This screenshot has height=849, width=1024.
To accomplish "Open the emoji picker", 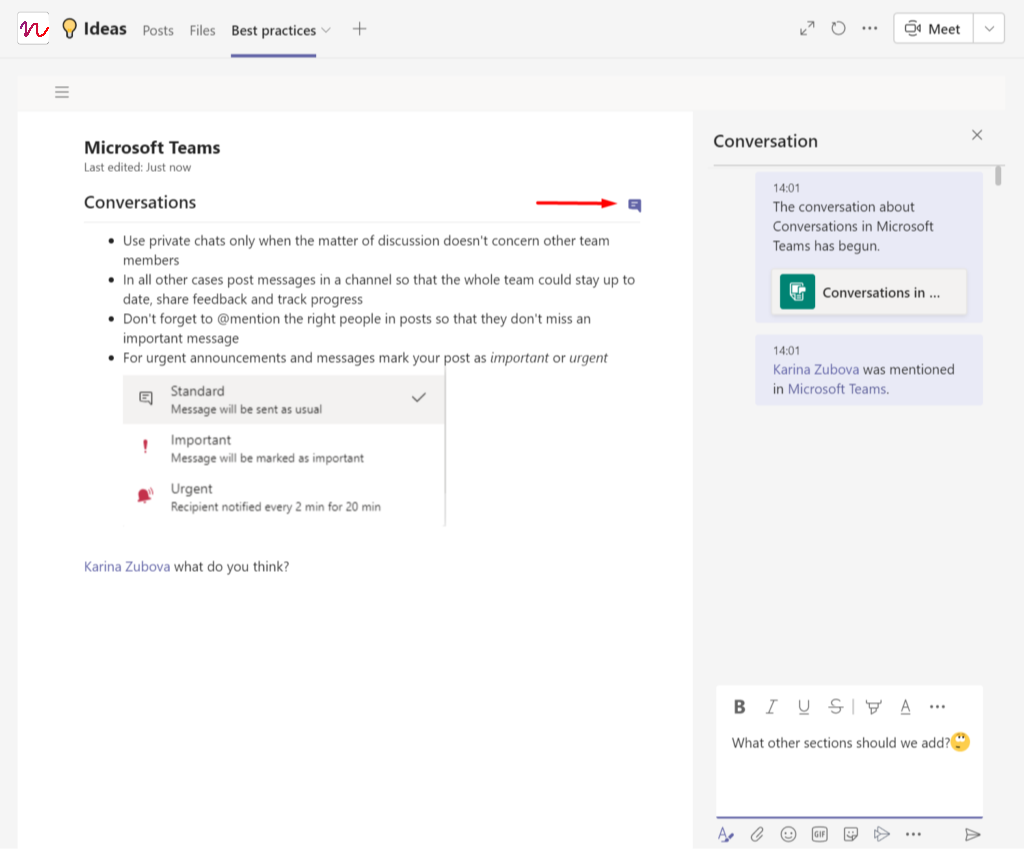I will (x=788, y=834).
